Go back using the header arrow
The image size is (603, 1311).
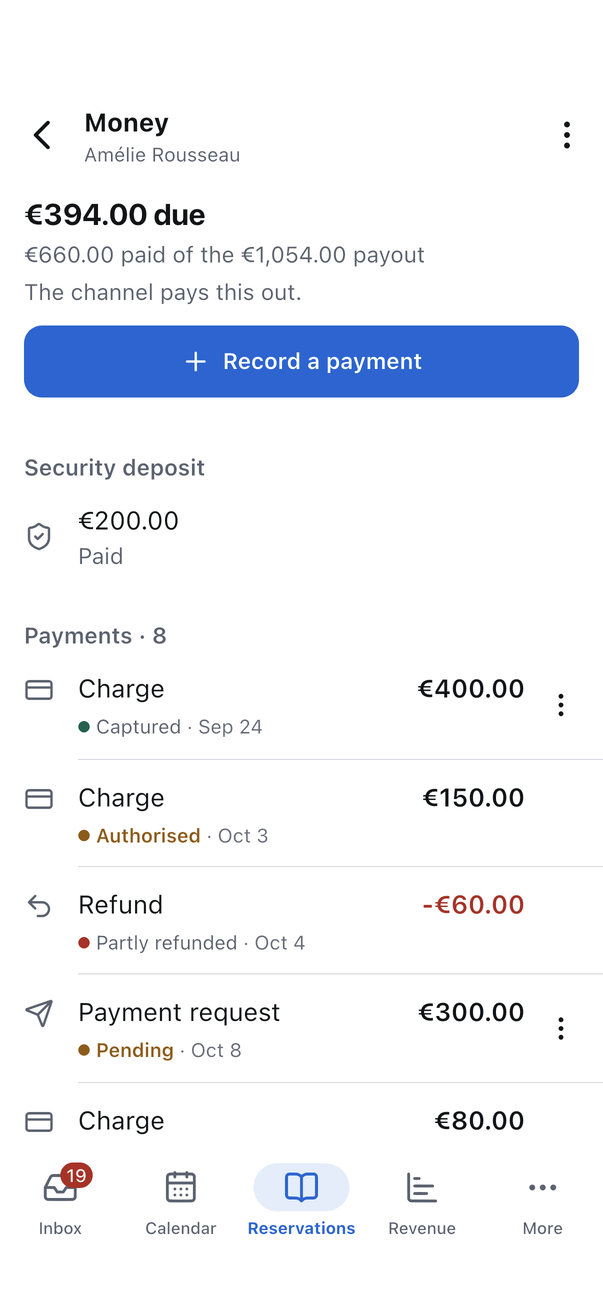[42, 135]
